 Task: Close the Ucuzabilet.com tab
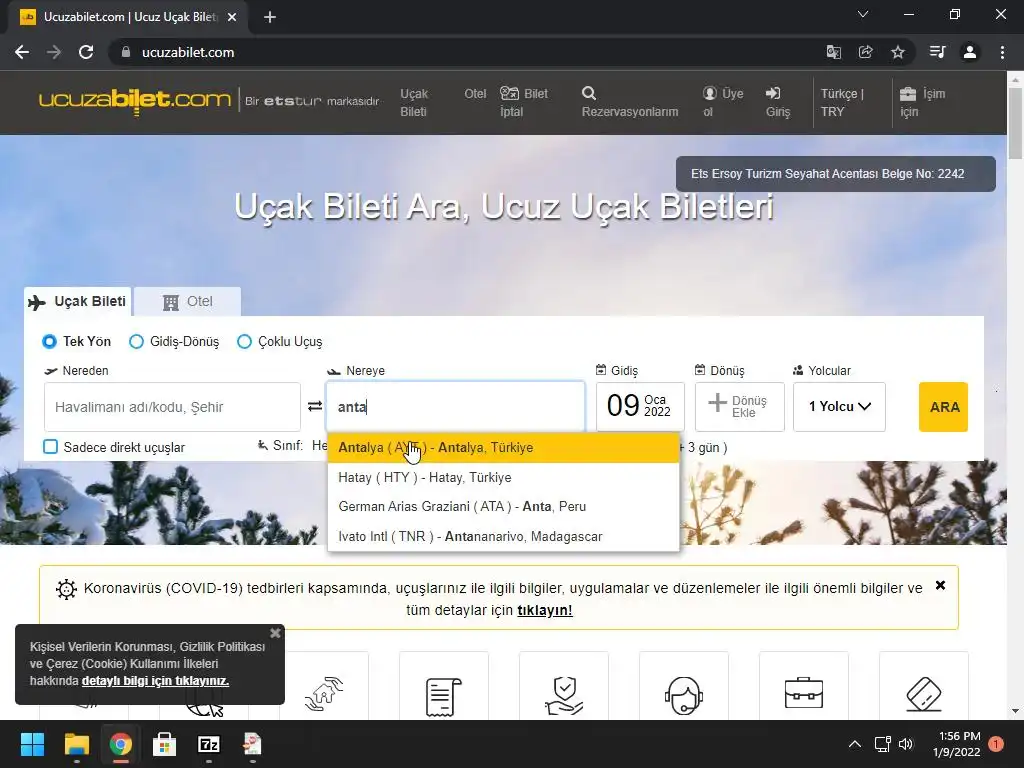232,17
